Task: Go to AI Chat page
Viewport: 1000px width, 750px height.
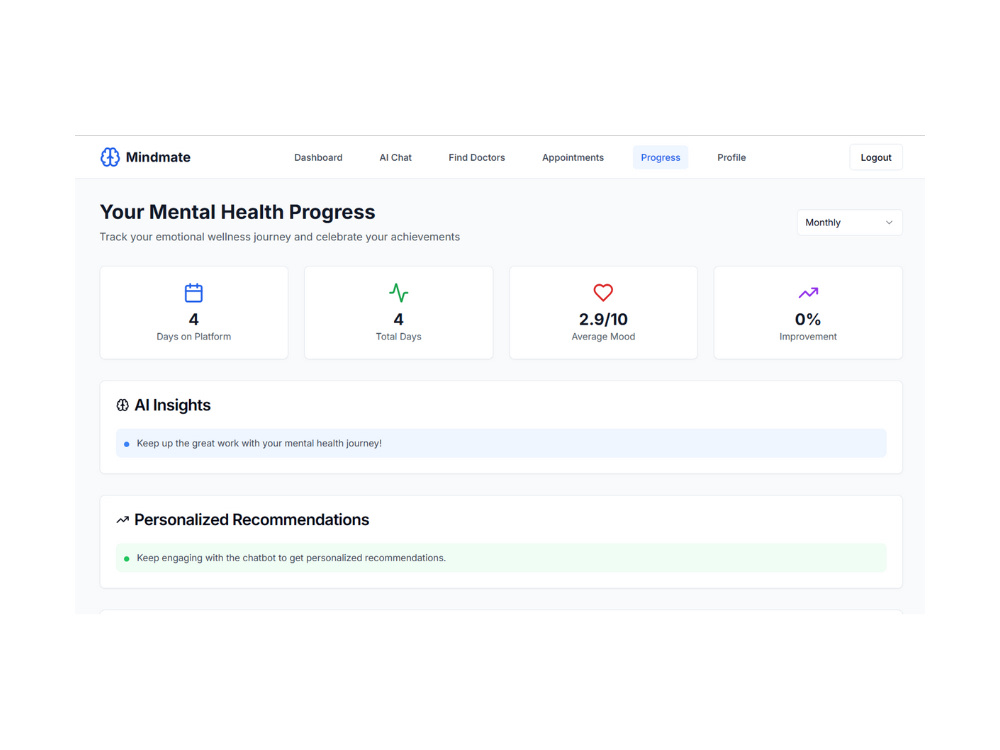Action: (395, 158)
